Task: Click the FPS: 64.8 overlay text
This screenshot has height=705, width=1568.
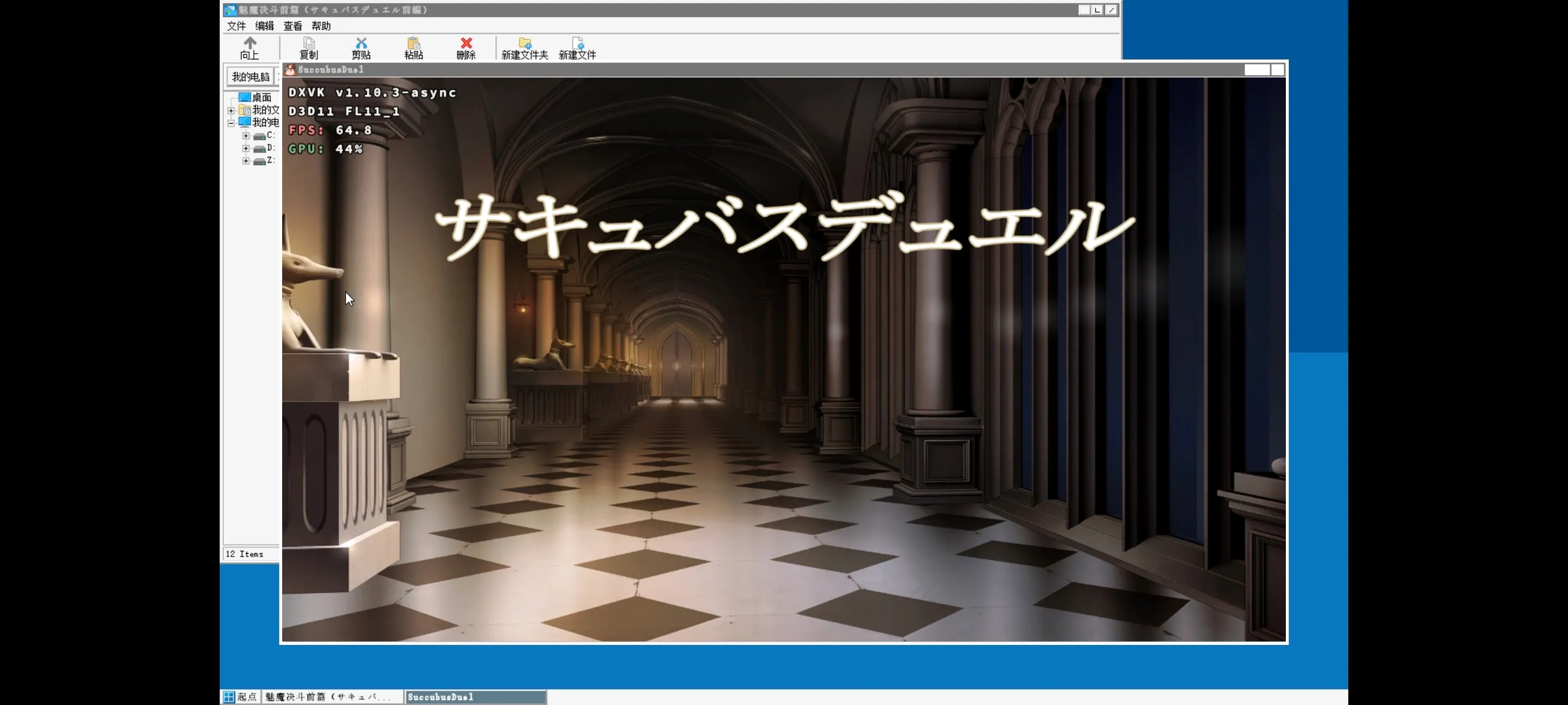Action: click(330, 130)
